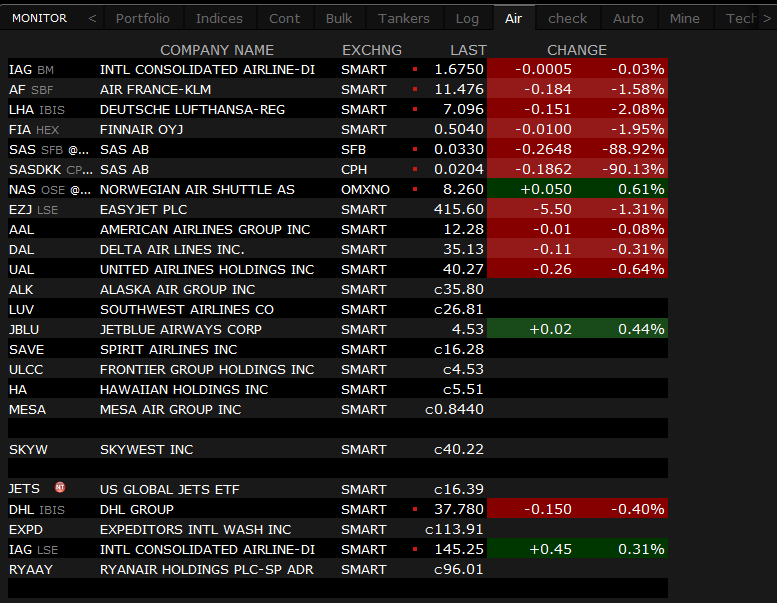The image size is (777, 603).
Task: Click FINNAIR OYJ company name
Action: [141, 129]
